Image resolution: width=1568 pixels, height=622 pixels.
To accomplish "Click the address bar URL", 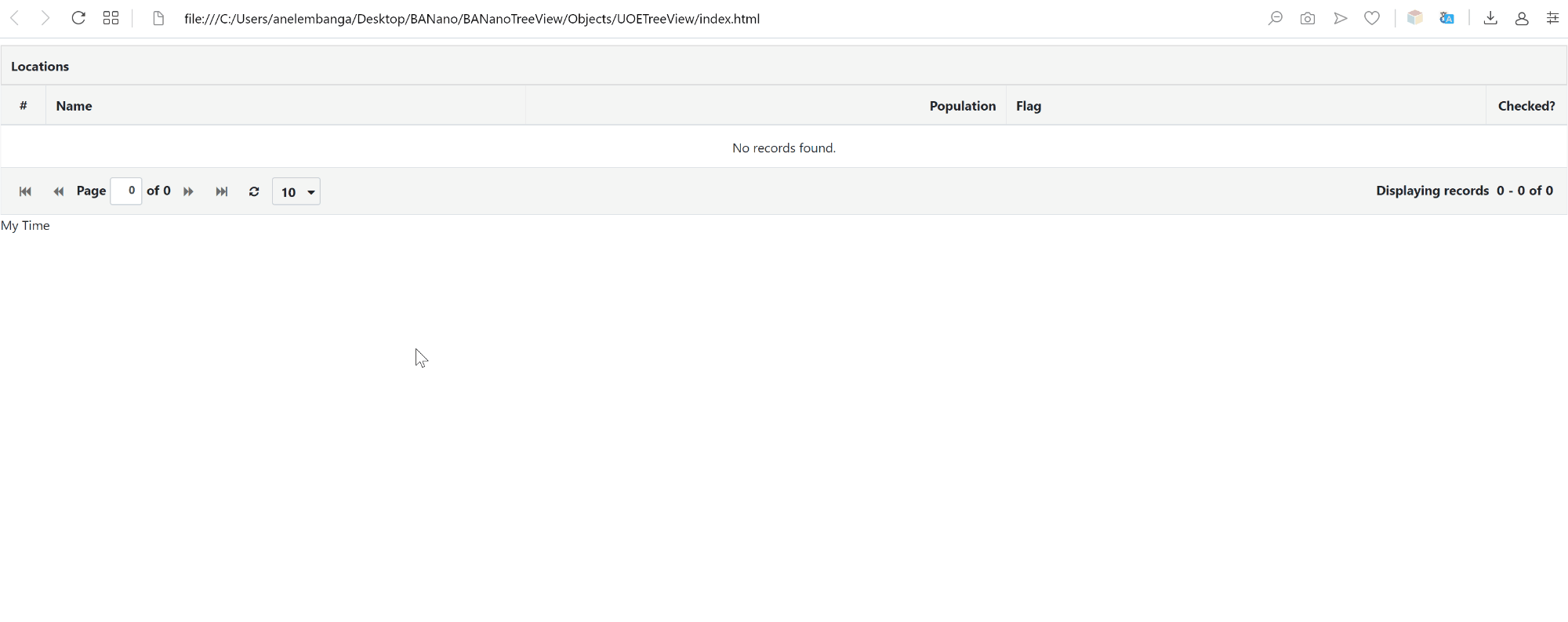I will click(472, 19).
